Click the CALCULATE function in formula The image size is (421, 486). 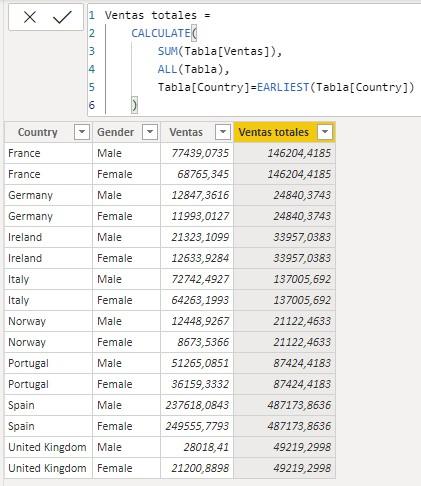[x=161, y=33]
